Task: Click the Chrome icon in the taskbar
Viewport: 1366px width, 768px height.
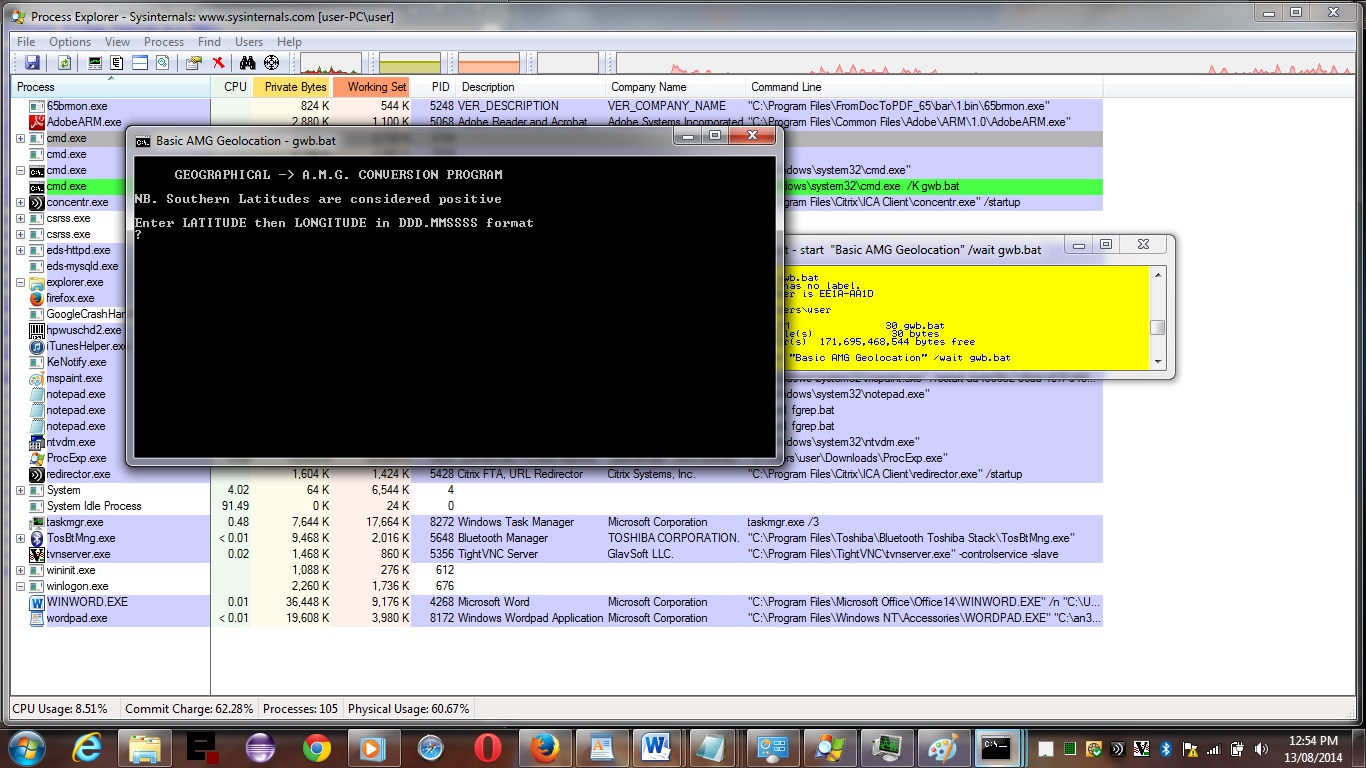Action: tap(317, 748)
